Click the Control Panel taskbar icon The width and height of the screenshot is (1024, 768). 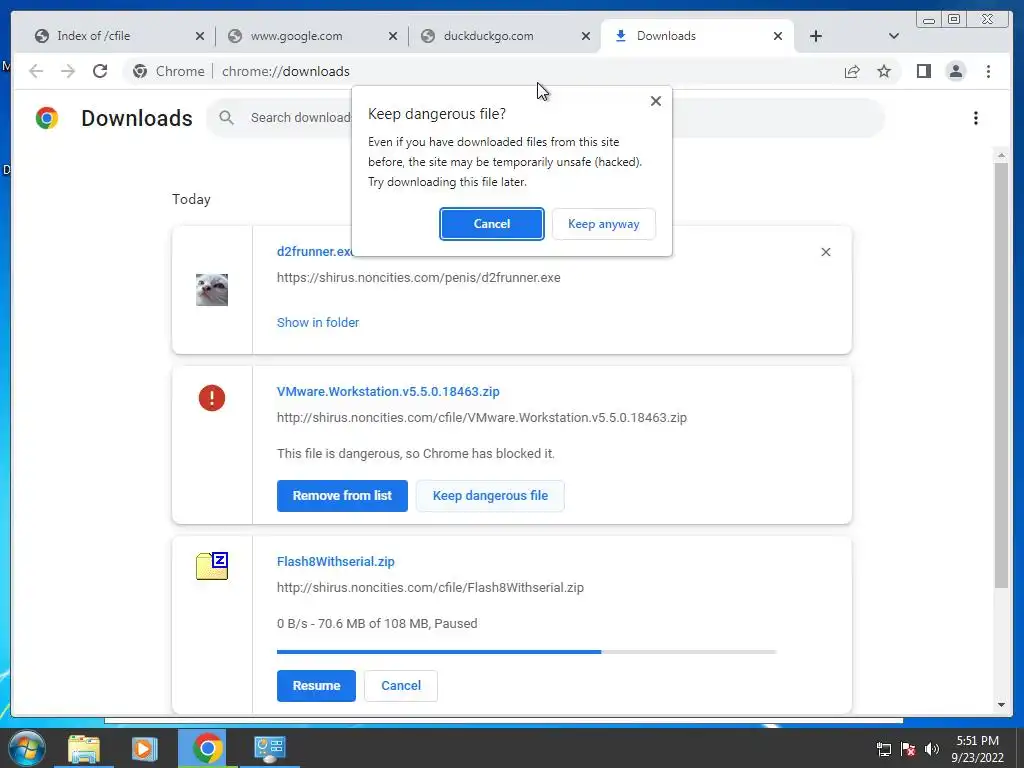click(269, 748)
